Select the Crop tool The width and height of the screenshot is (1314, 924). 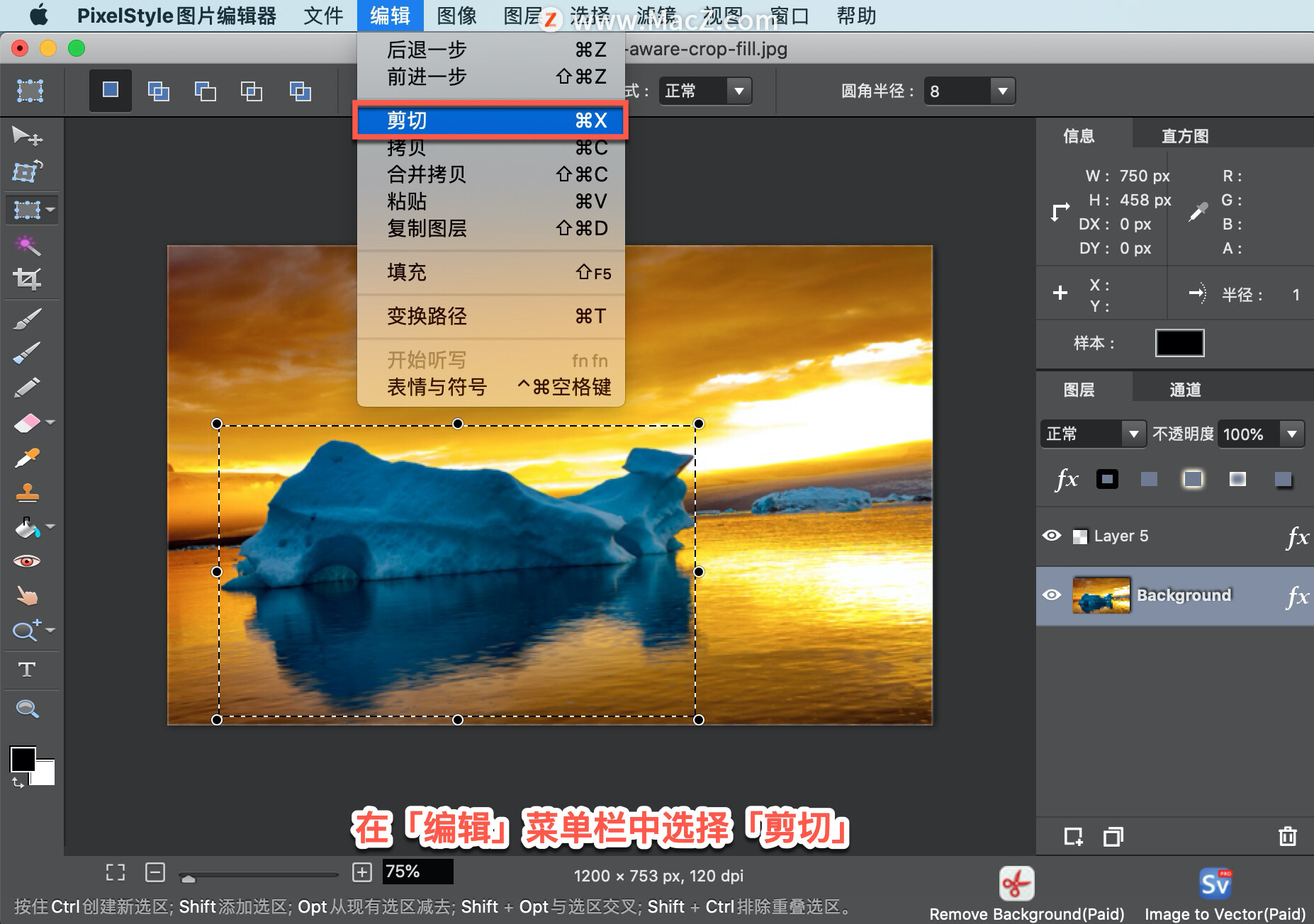click(27, 278)
